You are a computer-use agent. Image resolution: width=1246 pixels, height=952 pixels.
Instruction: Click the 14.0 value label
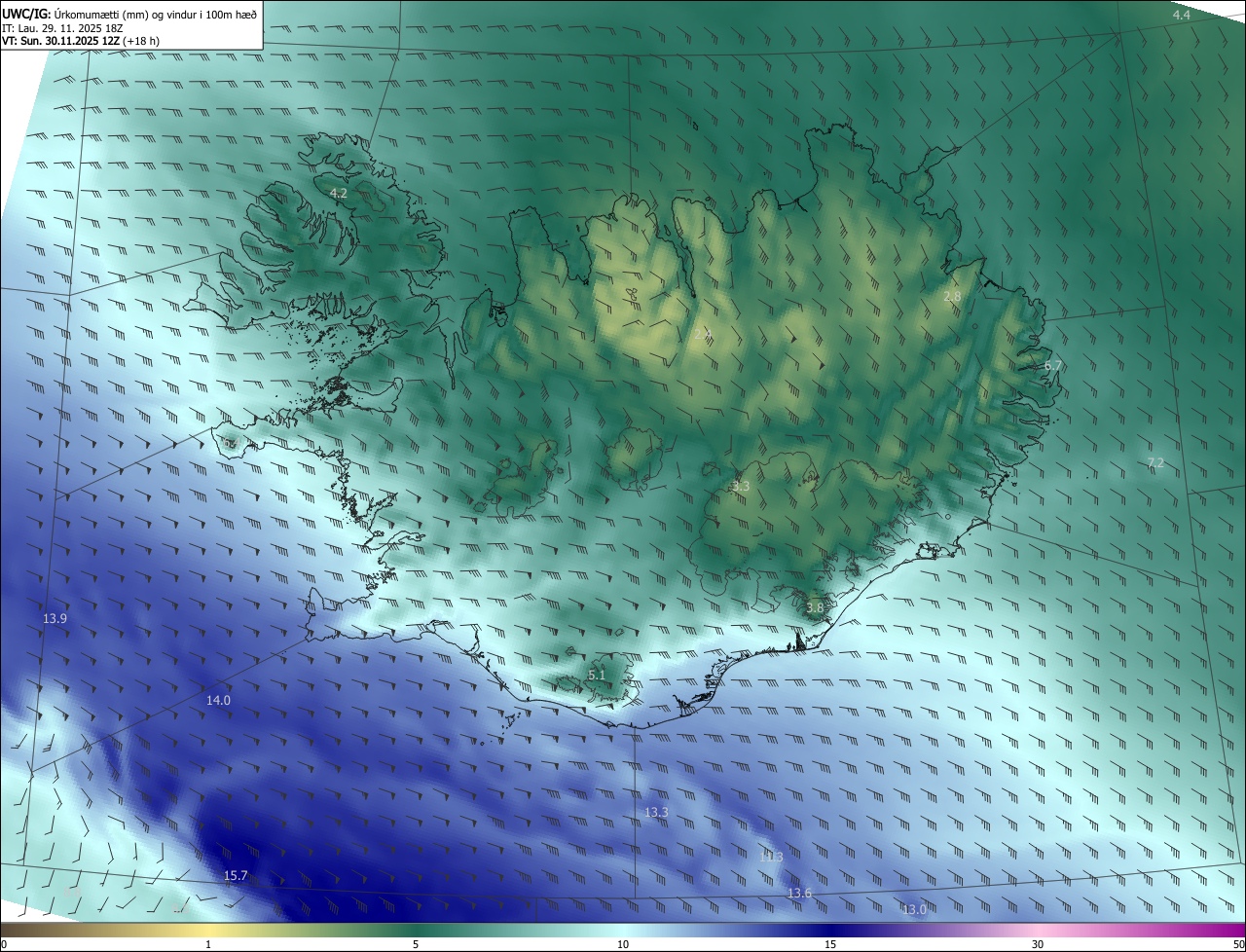[218, 700]
